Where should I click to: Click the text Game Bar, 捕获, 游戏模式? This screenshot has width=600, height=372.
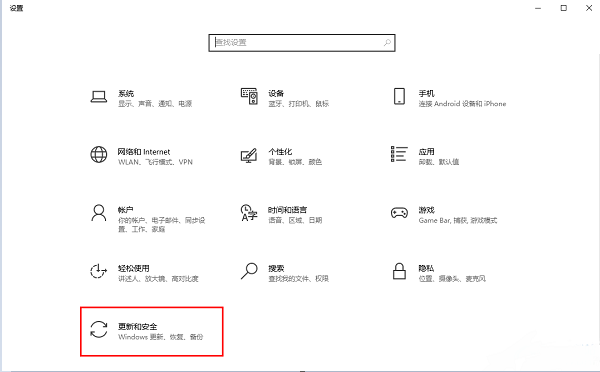click(x=458, y=220)
